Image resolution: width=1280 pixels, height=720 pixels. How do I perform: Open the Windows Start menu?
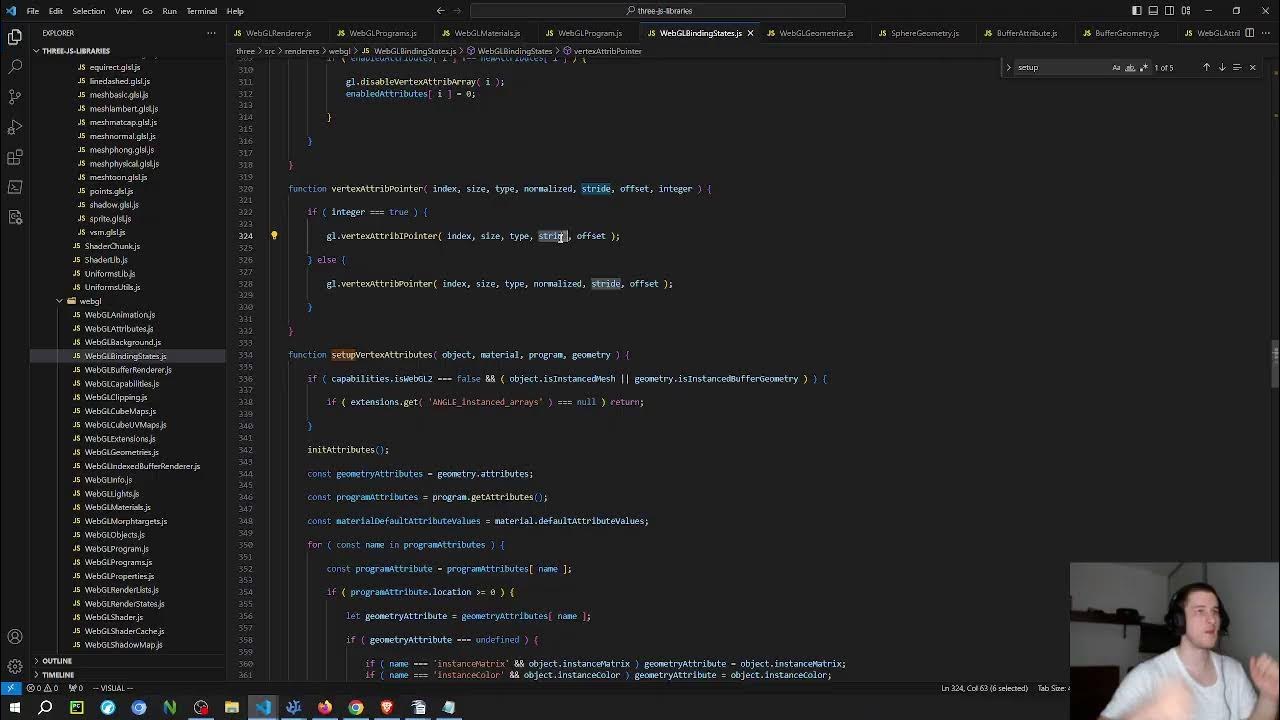14,708
